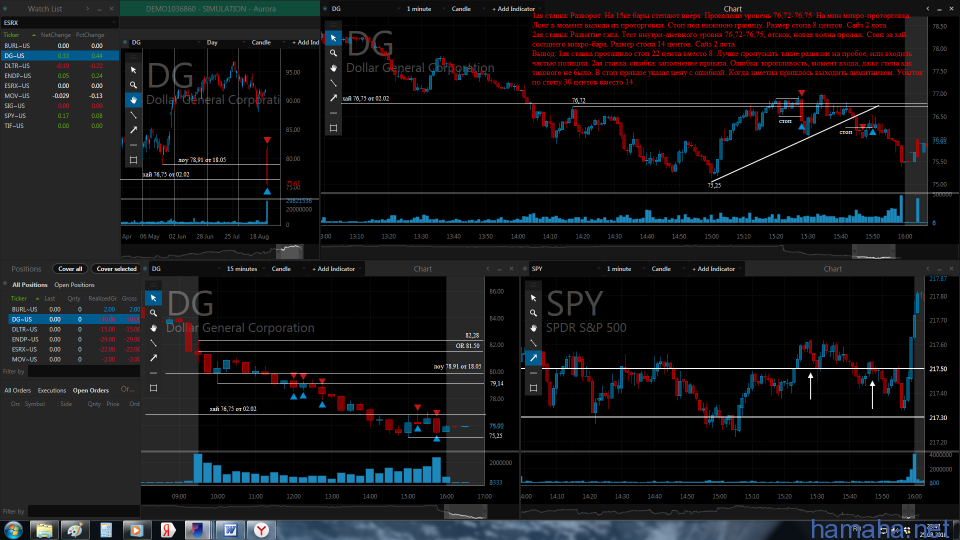Select hand pan tool in DG 1-minute chart
This screenshot has width=960, height=540.
coord(333,68)
